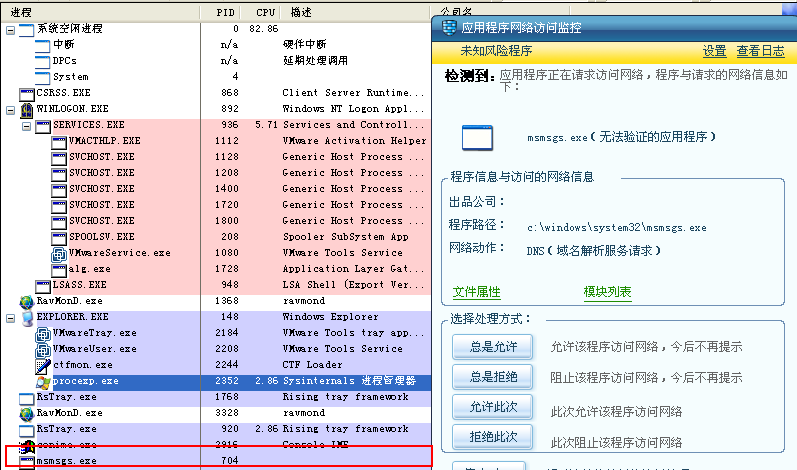Click the System process icon
The height and width of the screenshot is (470, 797).
43,77
